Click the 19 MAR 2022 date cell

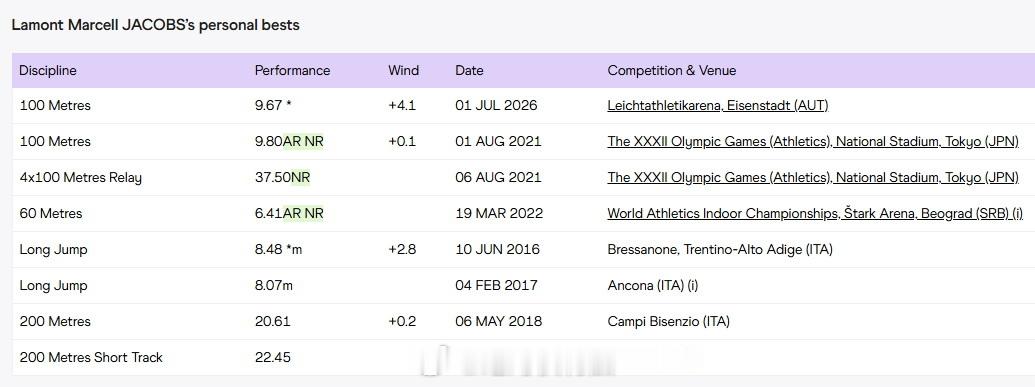pyautogui.click(x=499, y=213)
